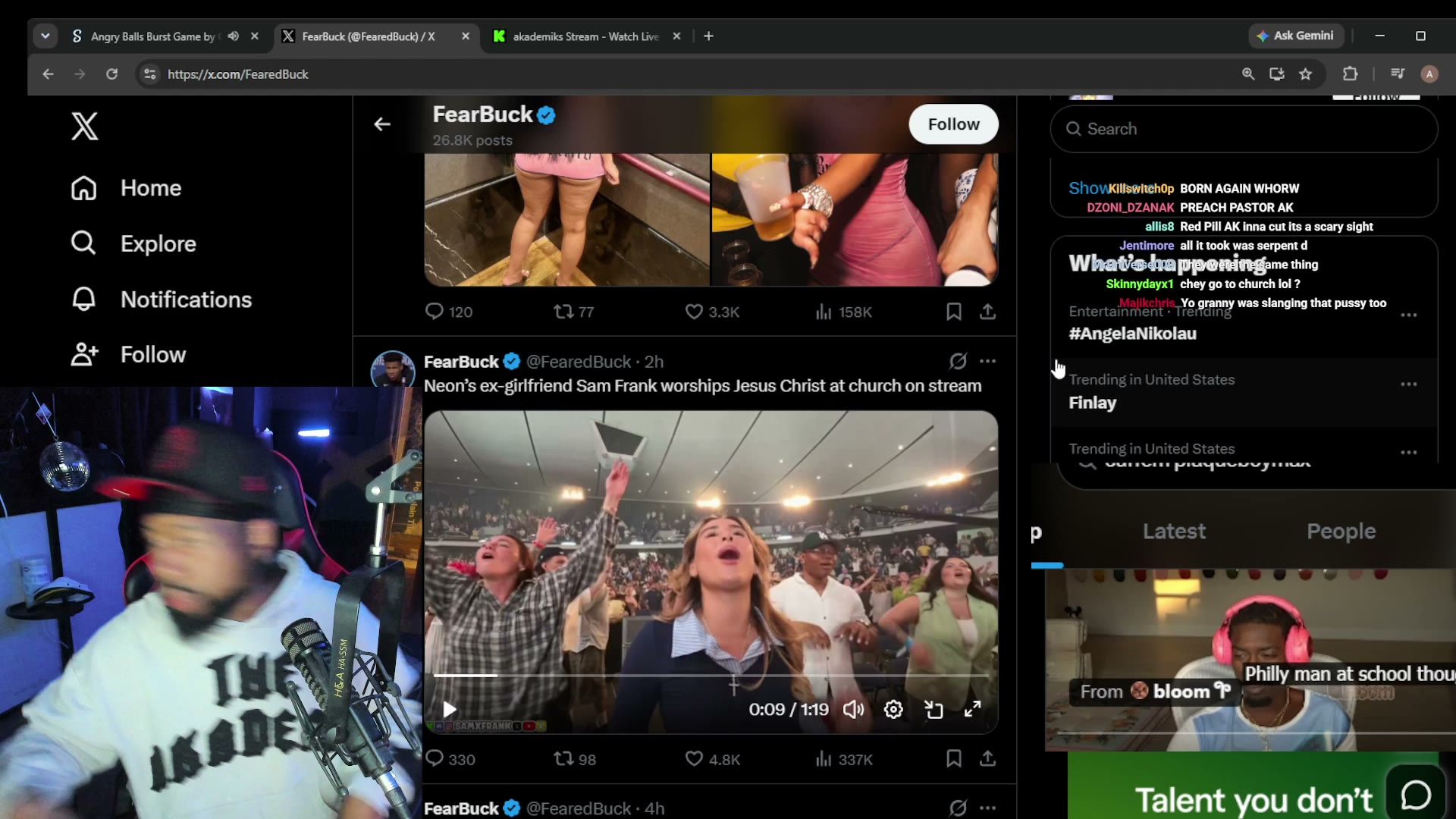Open the media controls icon

(1398, 74)
